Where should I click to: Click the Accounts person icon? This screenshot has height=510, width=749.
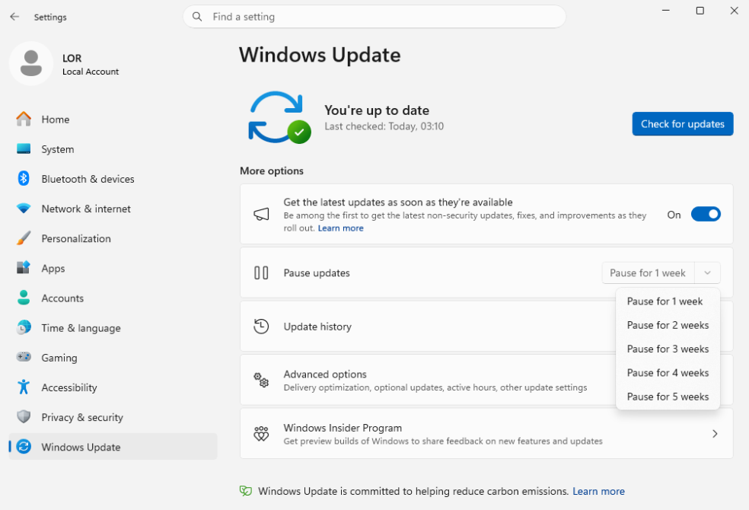click(23, 298)
